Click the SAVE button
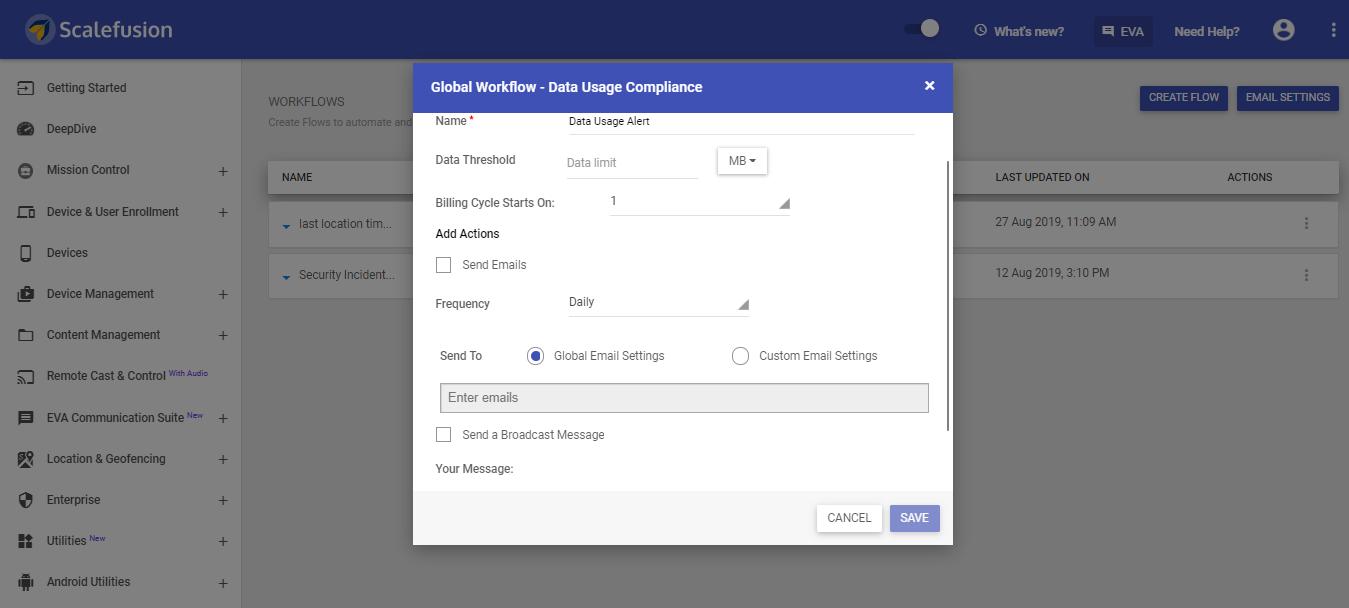This screenshot has height=608, width=1349. pos(914,518)
